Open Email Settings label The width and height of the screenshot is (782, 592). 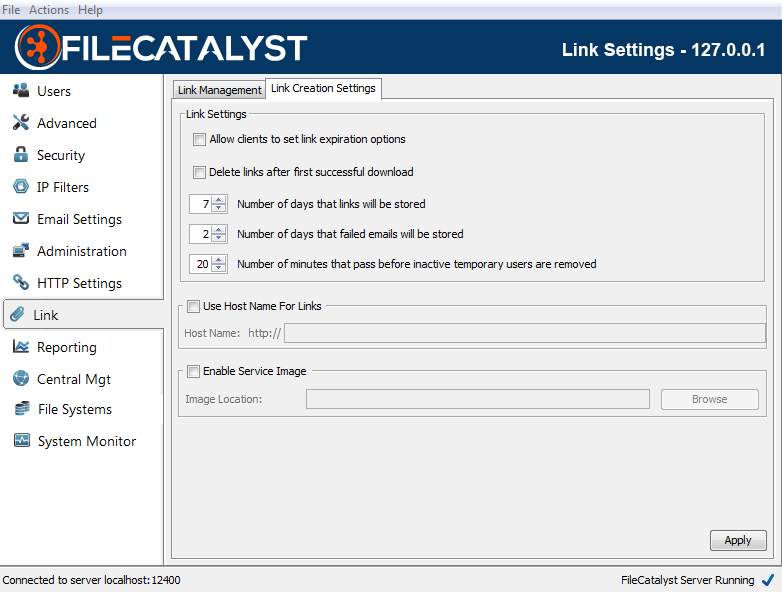[x=79, y=219]
